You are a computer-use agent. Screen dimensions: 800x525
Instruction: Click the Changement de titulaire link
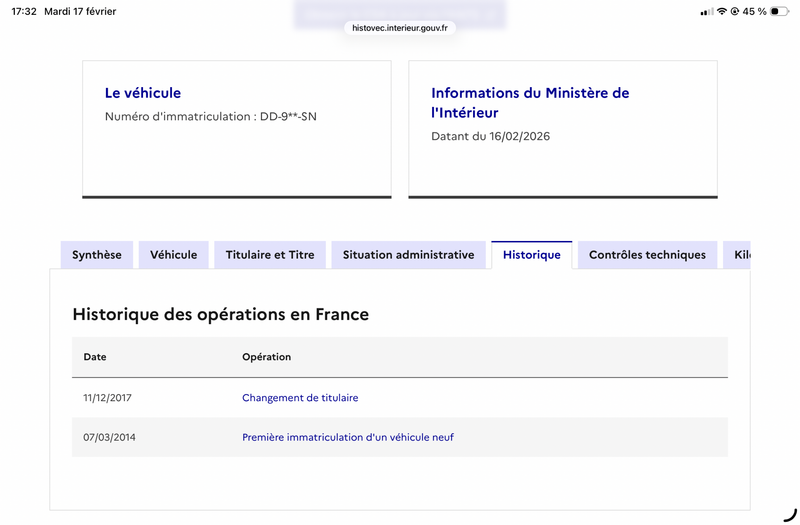point(300,398)
